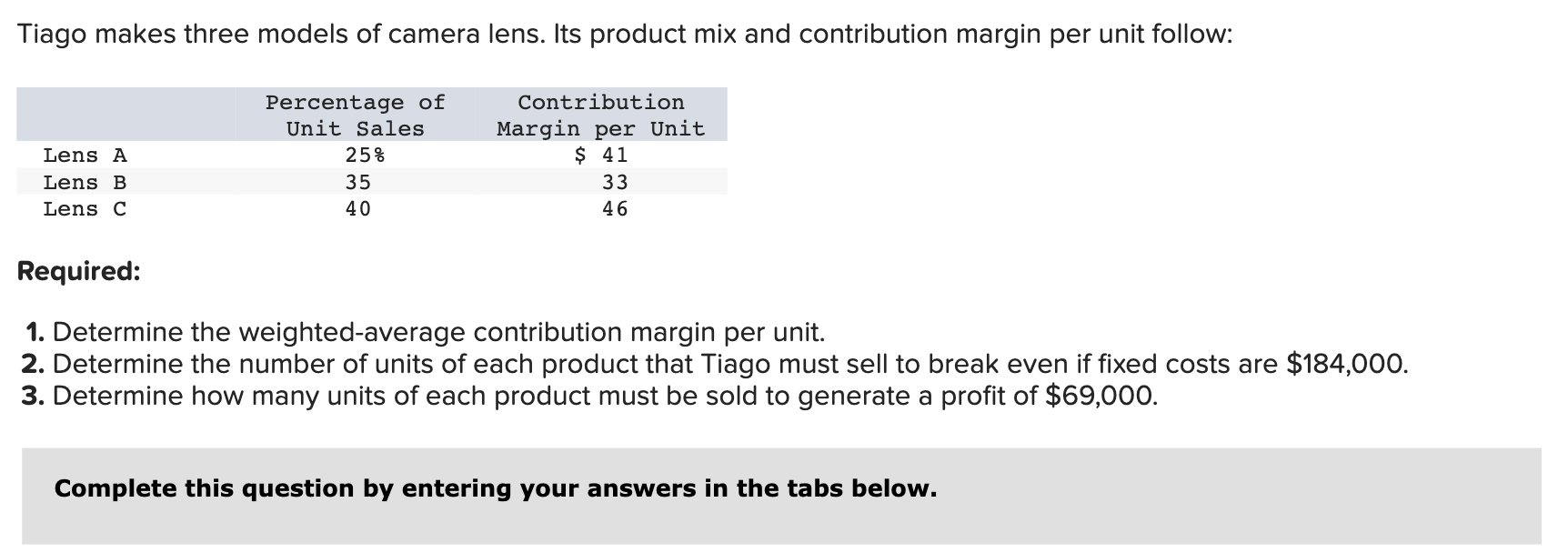Viewport: 1568px width, 553px height.
Task: Select requirement 2 about break-even units
Action: click(715, 364)
